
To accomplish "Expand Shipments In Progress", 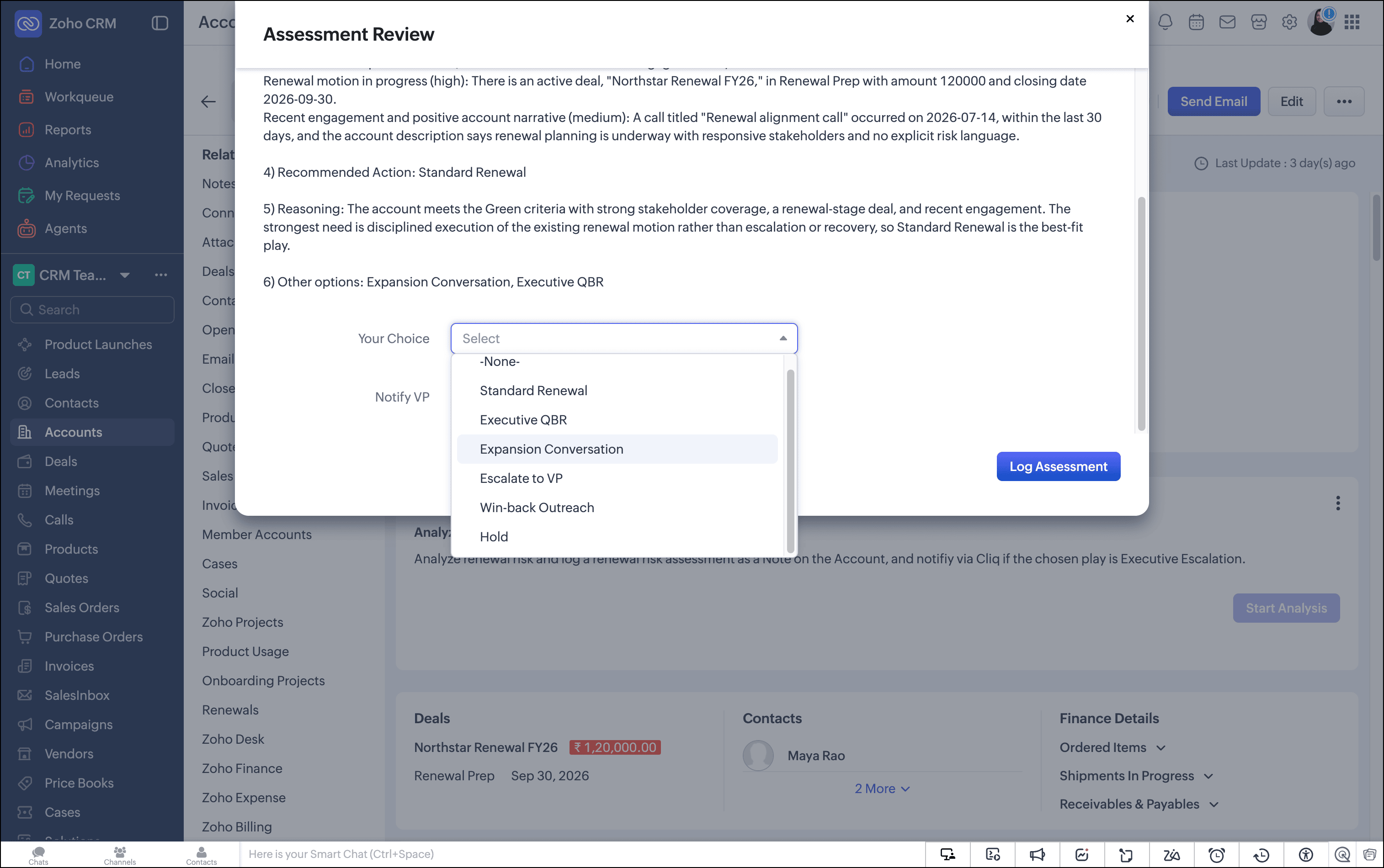I will [1136, 776].
